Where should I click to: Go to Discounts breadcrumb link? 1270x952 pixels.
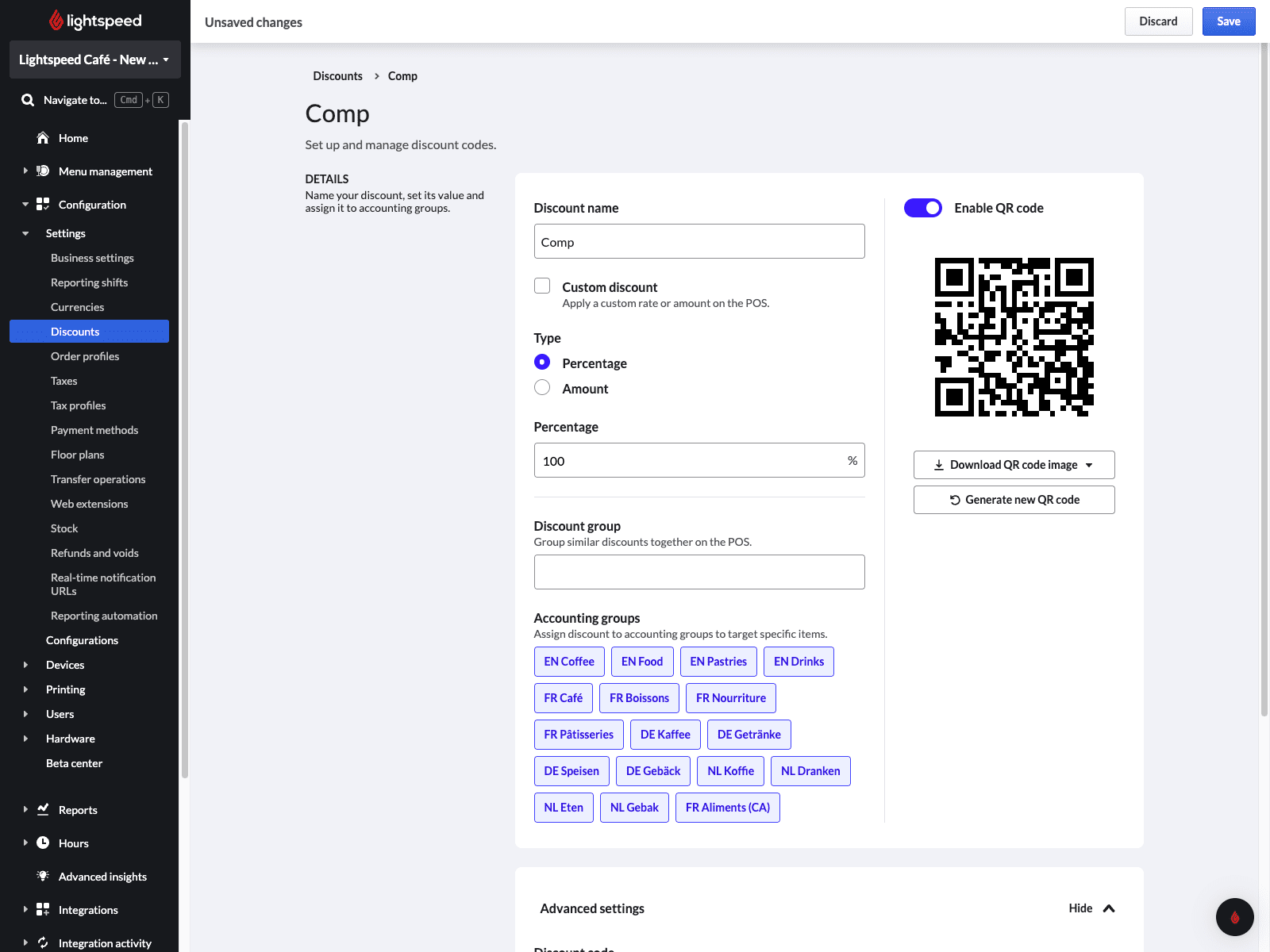[x=337, y=76]
